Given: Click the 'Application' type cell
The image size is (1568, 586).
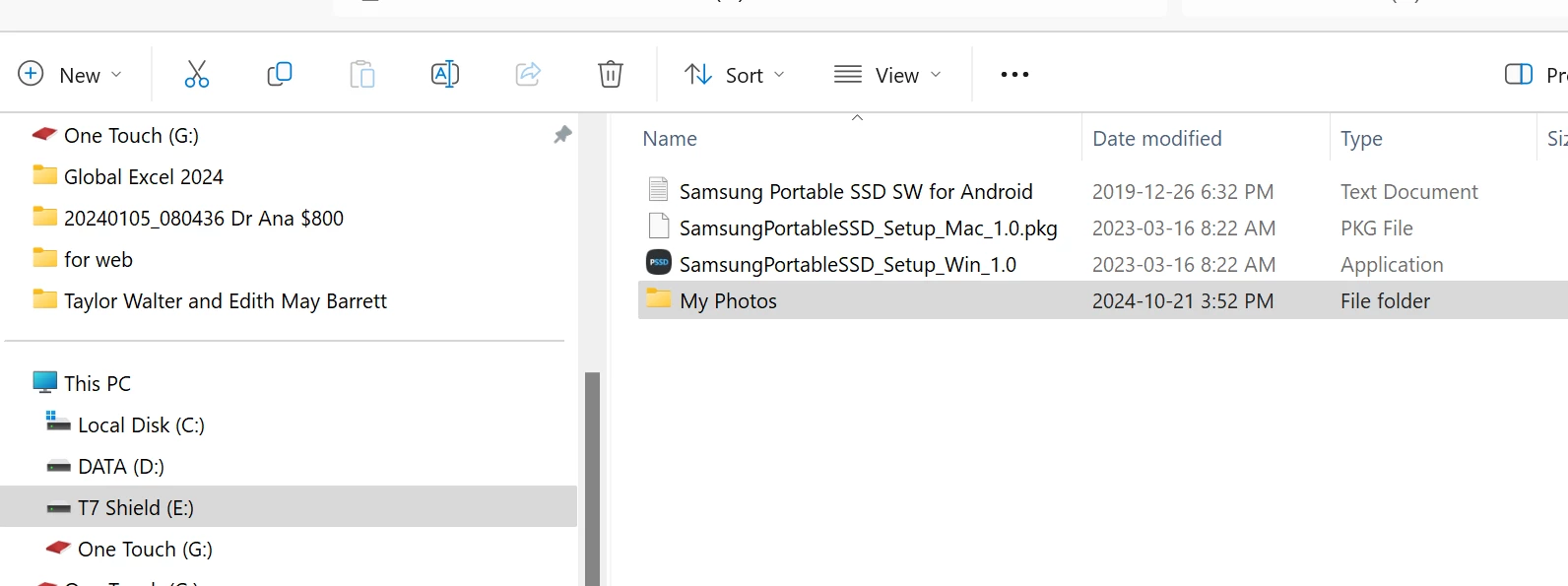Looking at the screenshot, I should pyautogui.click(x=1391, y=265).
